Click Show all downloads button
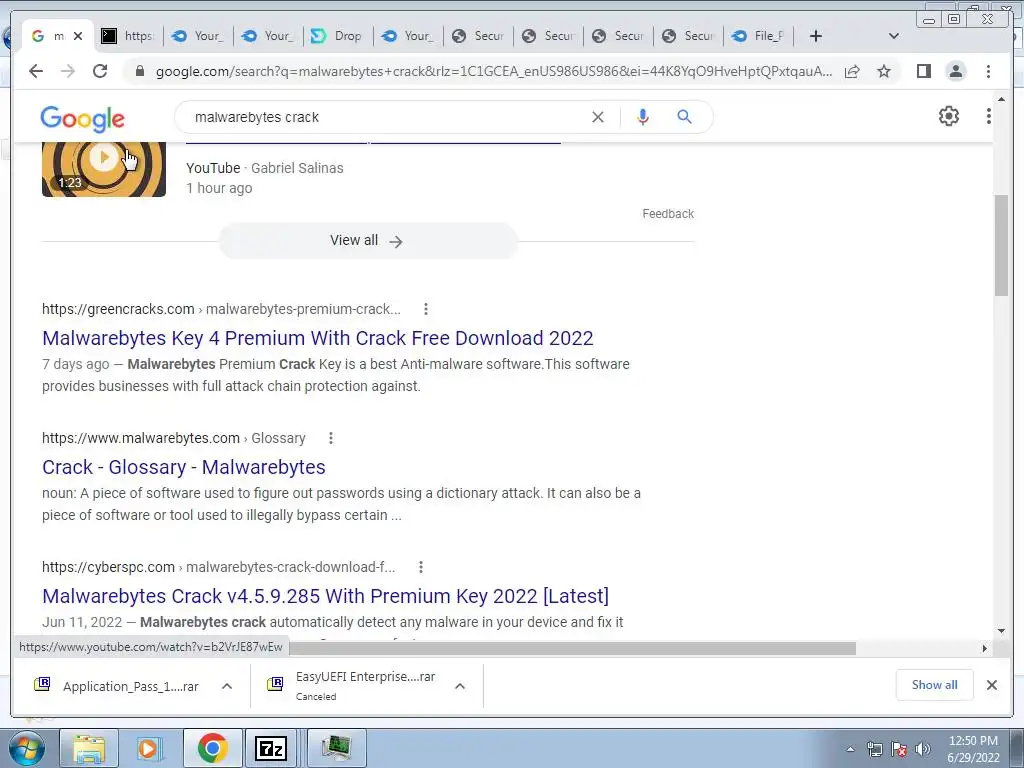 coord(935,685)
